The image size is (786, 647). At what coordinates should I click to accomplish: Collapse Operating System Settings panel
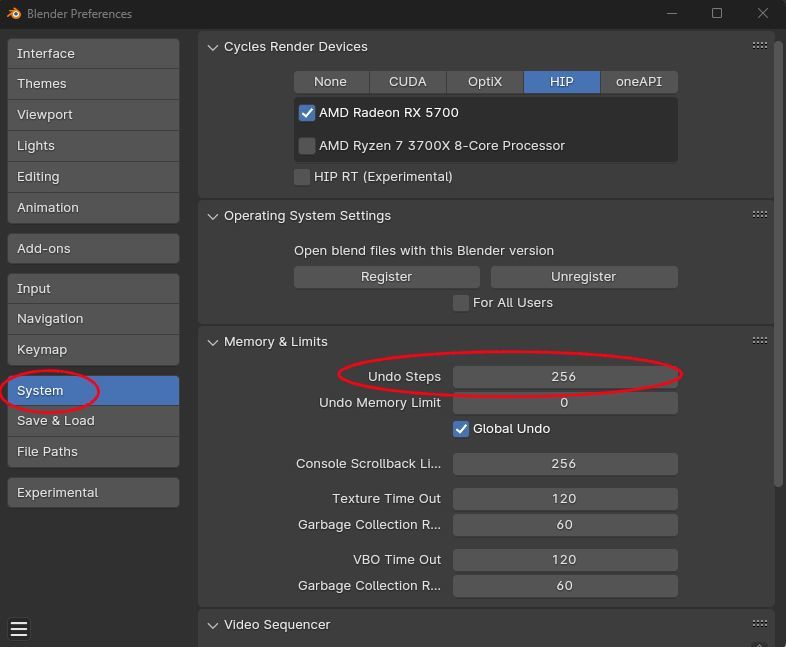[x=213, y=217]
